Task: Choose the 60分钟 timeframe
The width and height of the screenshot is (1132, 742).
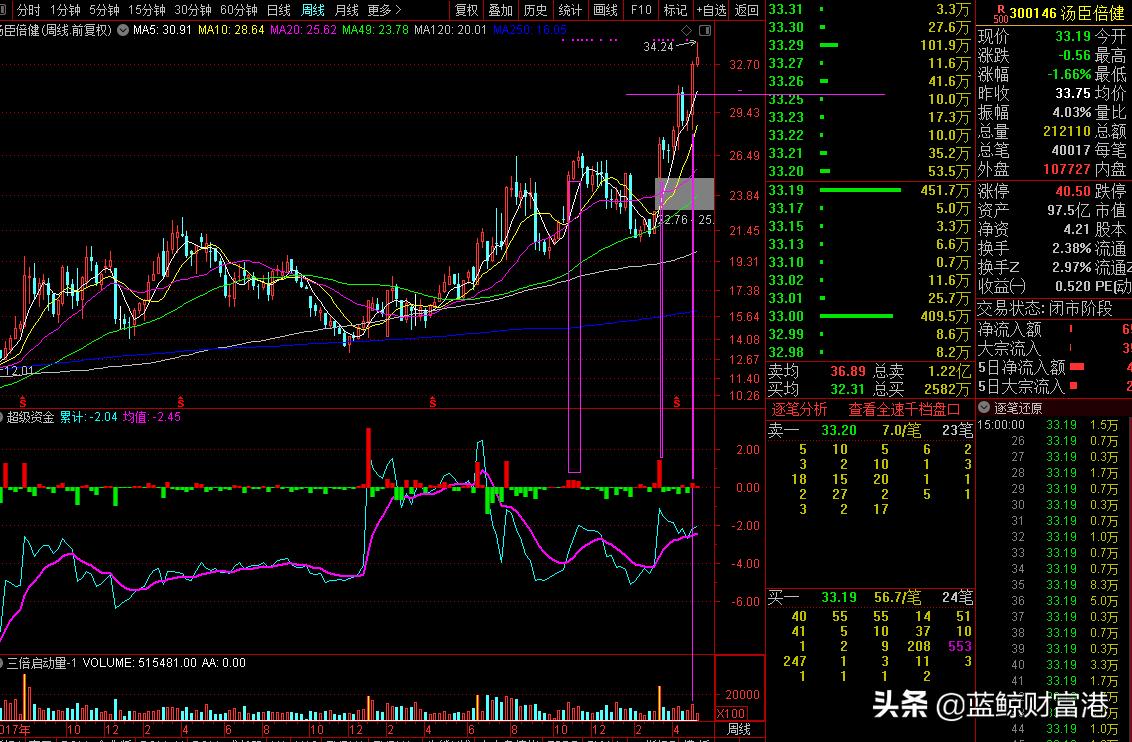Action: pyautogui.click(x=238, y=10)
